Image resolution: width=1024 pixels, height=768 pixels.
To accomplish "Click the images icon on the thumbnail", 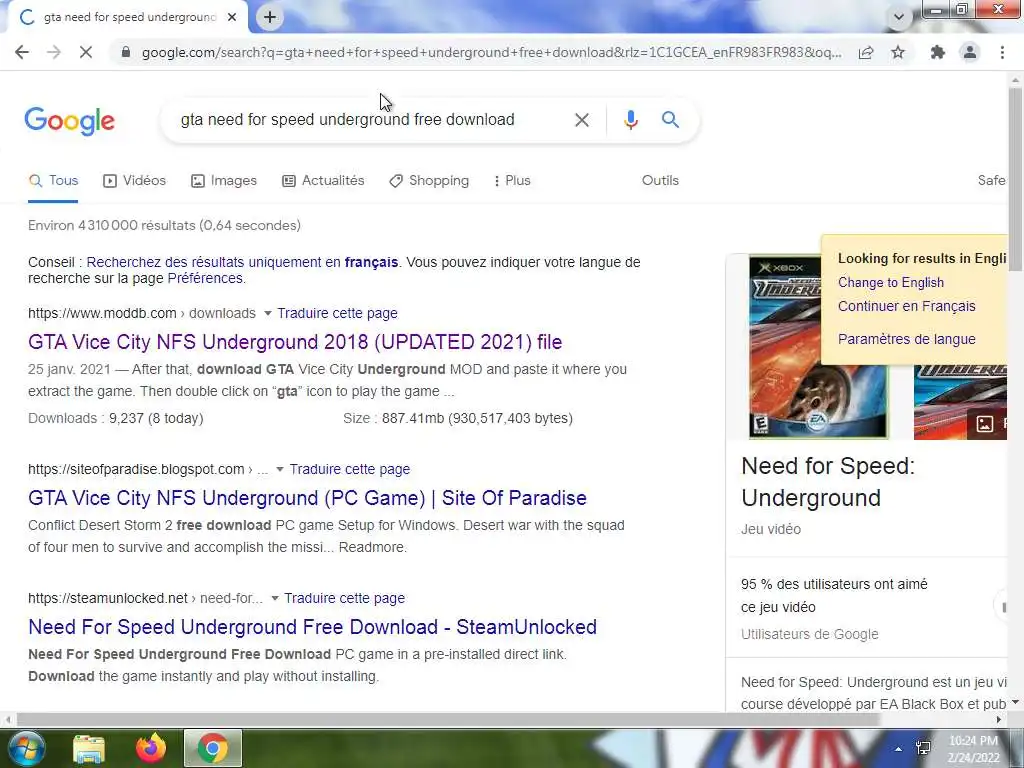I will 985,424.
